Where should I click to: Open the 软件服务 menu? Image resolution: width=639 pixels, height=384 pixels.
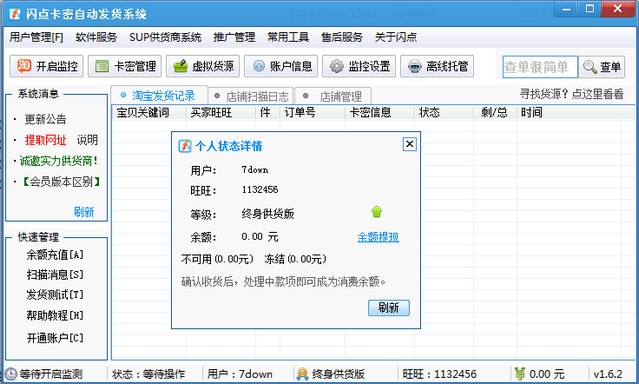tap(96, 38)
